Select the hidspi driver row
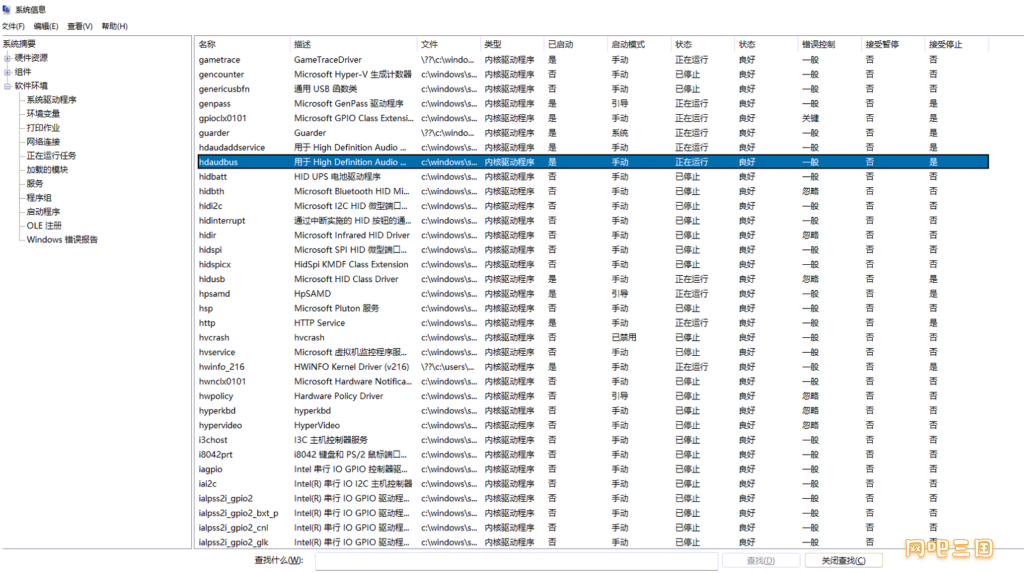The width and height of the screenshot is (1024, 573). (x=593, y=250)
